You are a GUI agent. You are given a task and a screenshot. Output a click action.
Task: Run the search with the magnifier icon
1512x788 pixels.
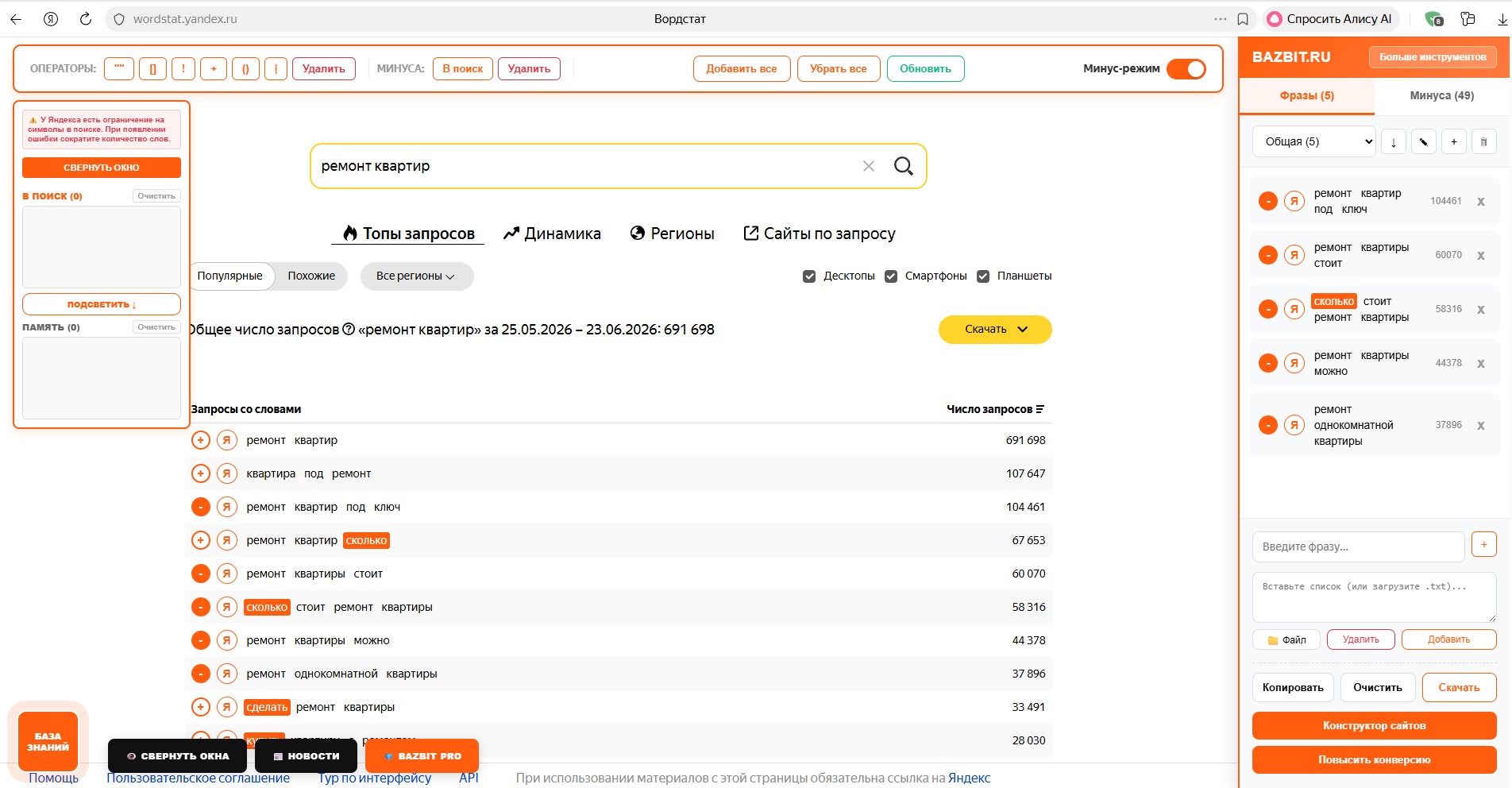tap(904, 166)
